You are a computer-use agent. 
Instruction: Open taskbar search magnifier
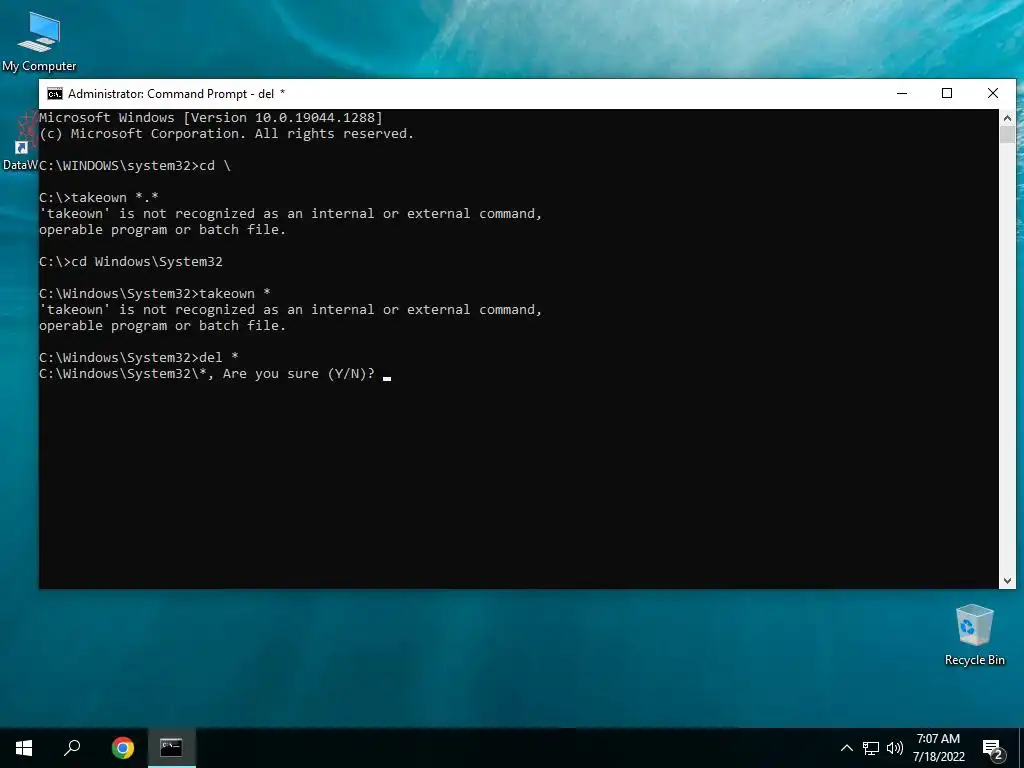[x=72, y=748]
